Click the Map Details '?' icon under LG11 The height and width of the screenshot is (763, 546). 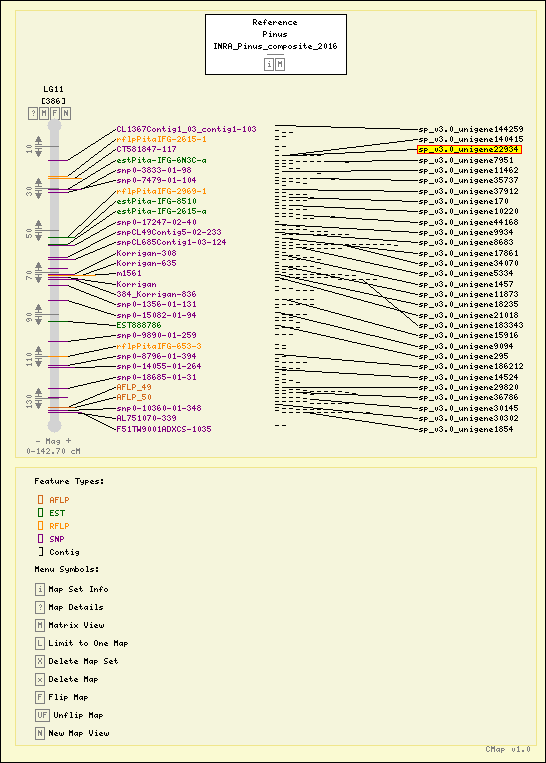click(33, 113)
